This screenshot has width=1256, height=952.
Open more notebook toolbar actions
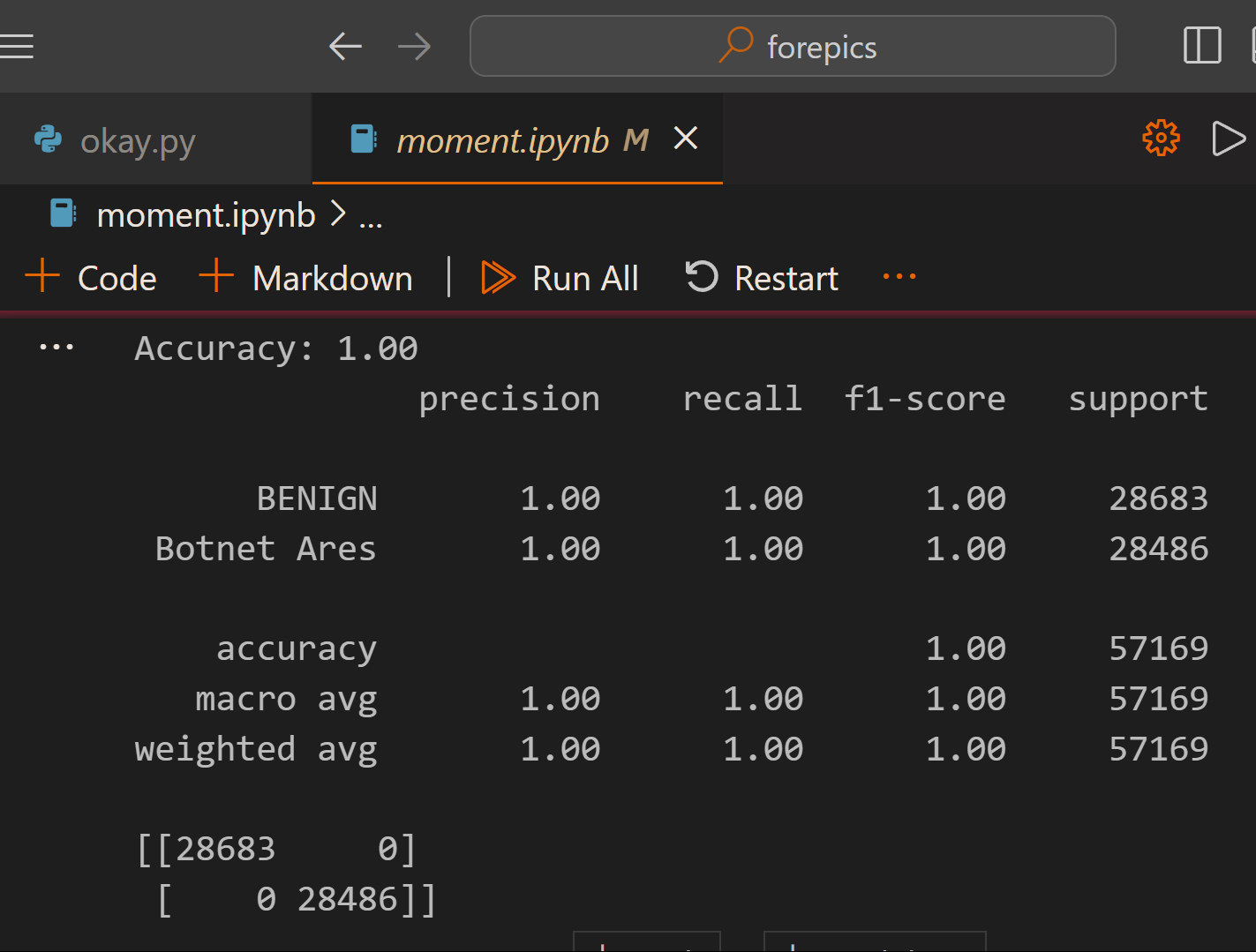(899, 277)
